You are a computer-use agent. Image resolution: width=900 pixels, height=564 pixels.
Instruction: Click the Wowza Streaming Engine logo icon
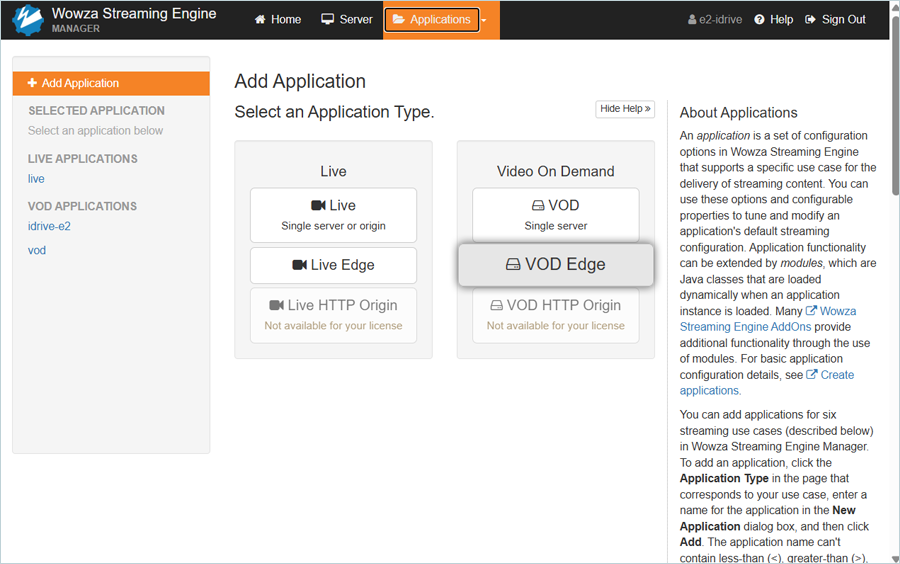[27, 20]
